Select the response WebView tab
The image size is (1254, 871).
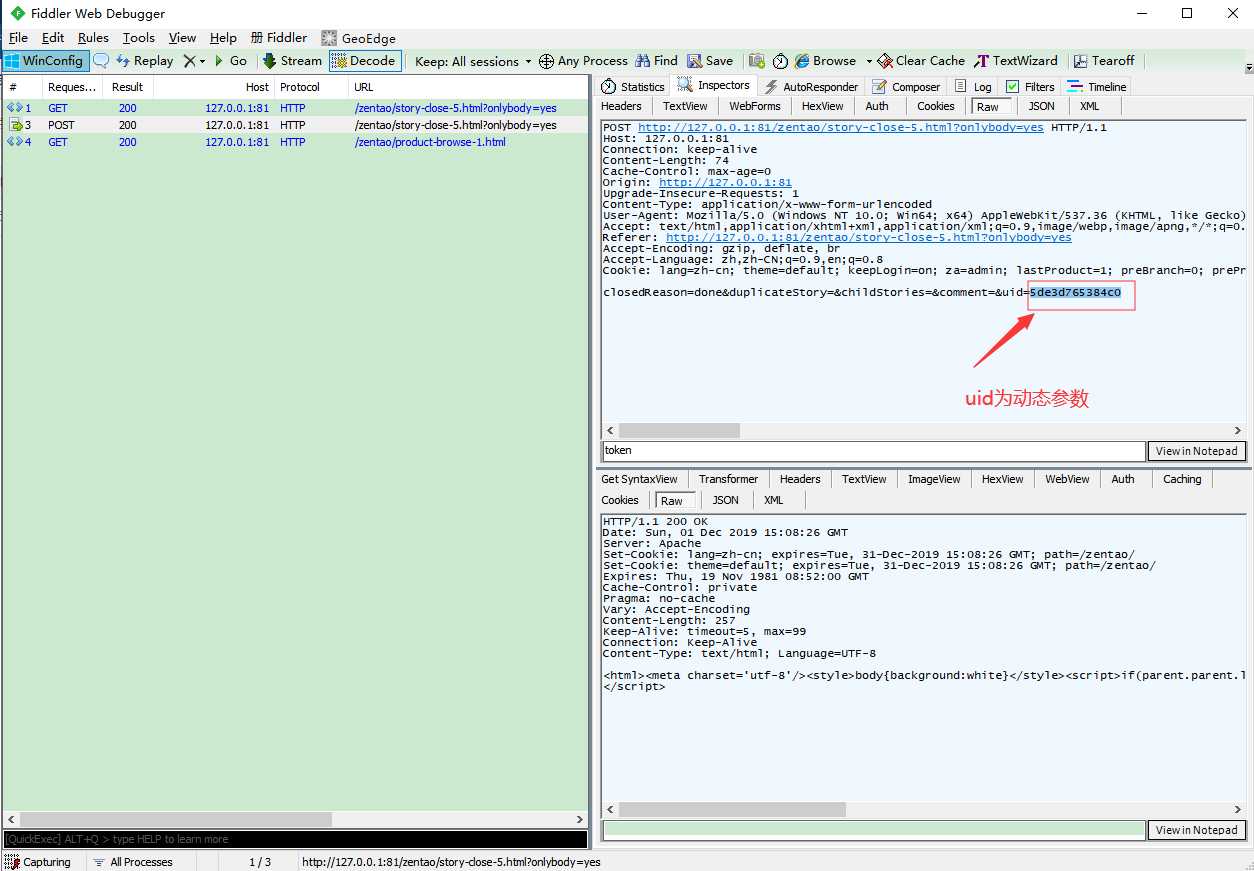pyautogui.click(x=1067, y=479)
